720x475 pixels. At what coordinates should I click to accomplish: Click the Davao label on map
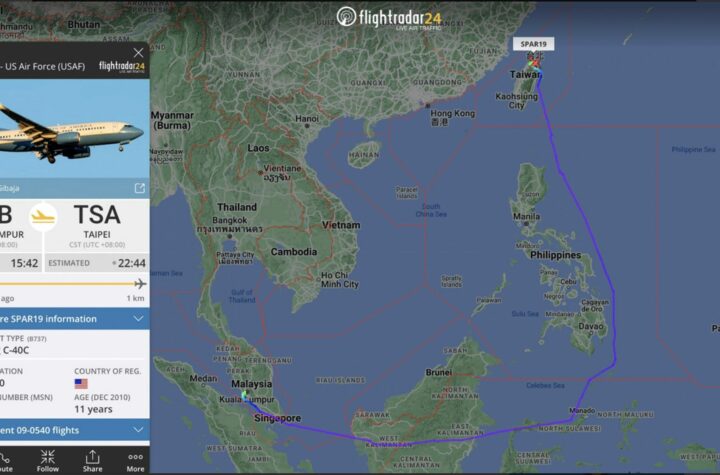coord(591,326)
